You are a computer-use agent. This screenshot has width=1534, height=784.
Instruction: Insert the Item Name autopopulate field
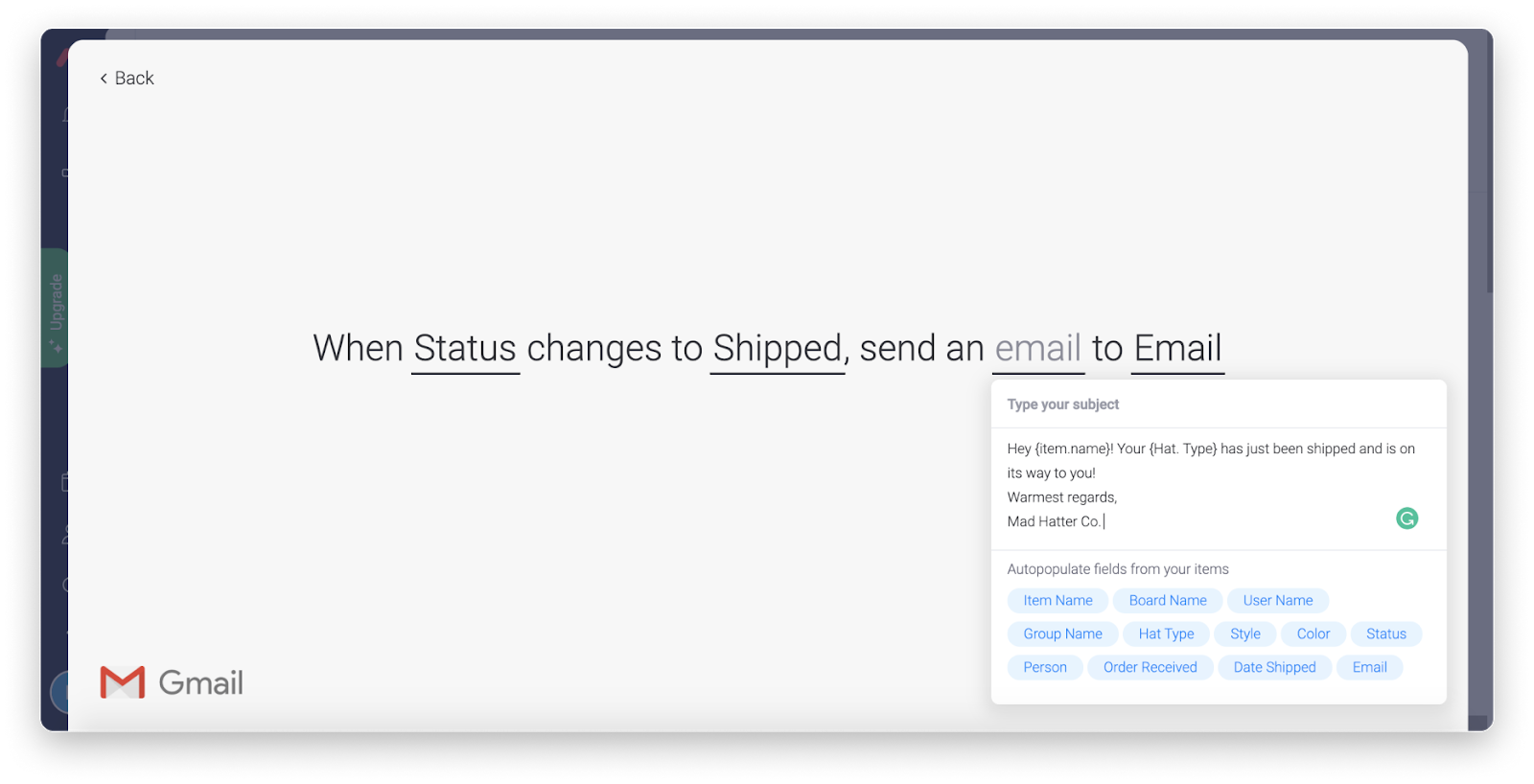pyautogui.click(x=1058, y=600)
